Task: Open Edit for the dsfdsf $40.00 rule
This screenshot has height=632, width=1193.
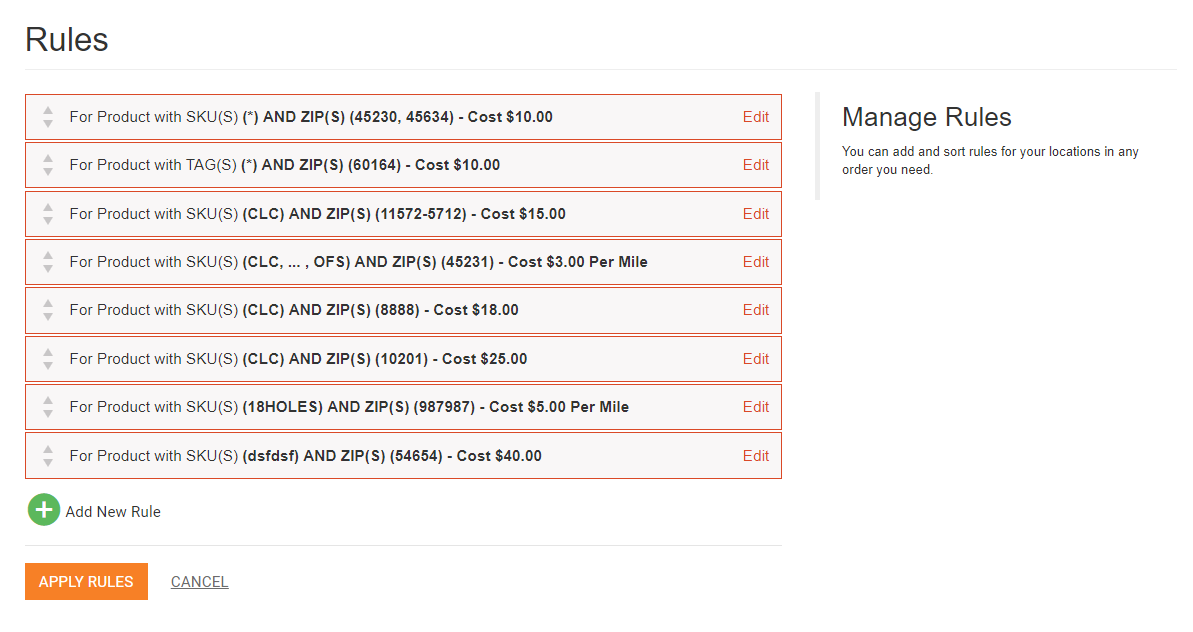Action: (x=755, y=456)
